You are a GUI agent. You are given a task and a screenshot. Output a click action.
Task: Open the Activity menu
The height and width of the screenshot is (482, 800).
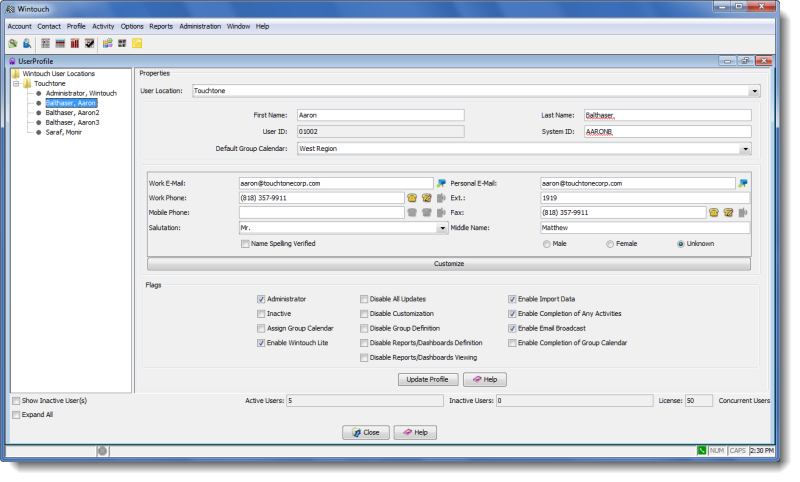point(103,27)
